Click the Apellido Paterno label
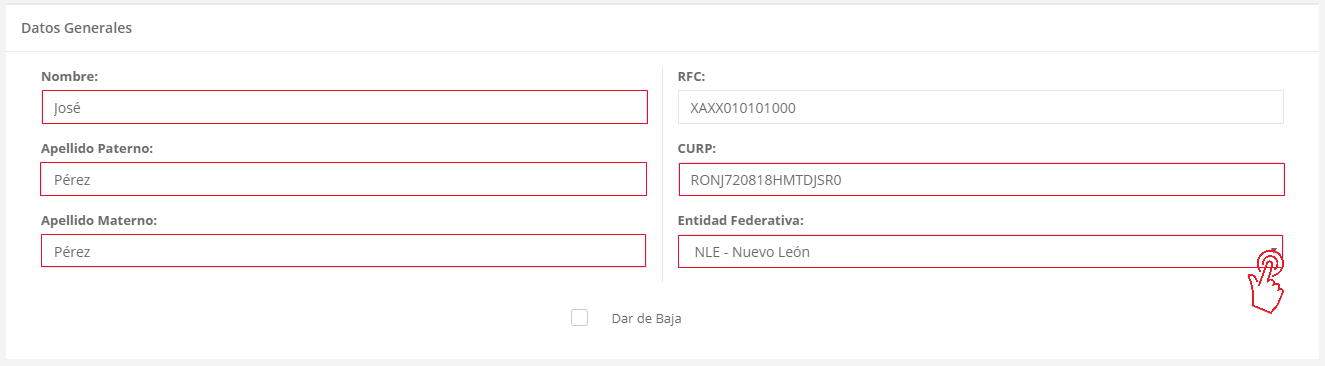1325x366 pixels. point(96,148)
